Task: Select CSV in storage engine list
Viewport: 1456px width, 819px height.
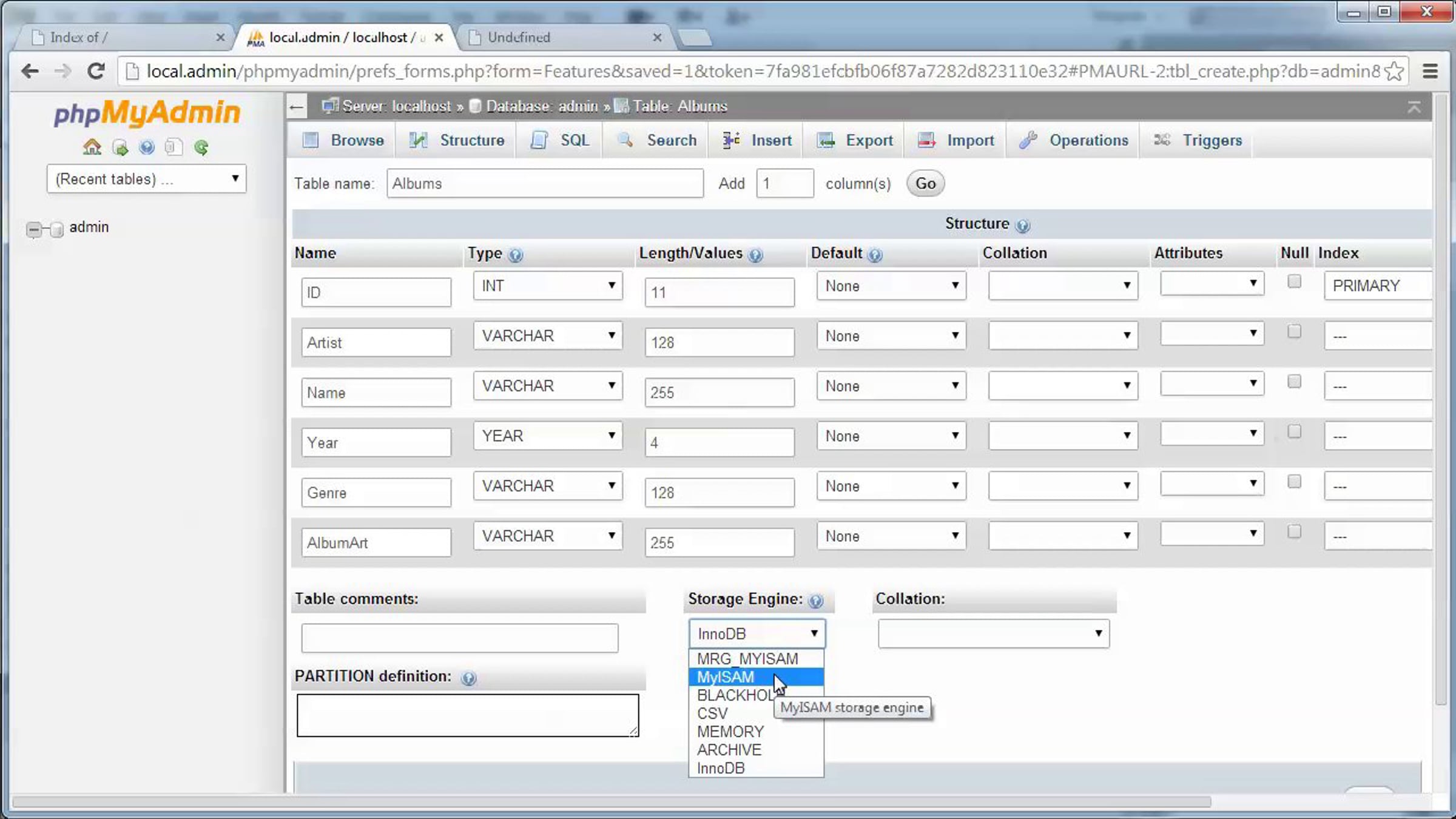Action: tap(712, 713)
